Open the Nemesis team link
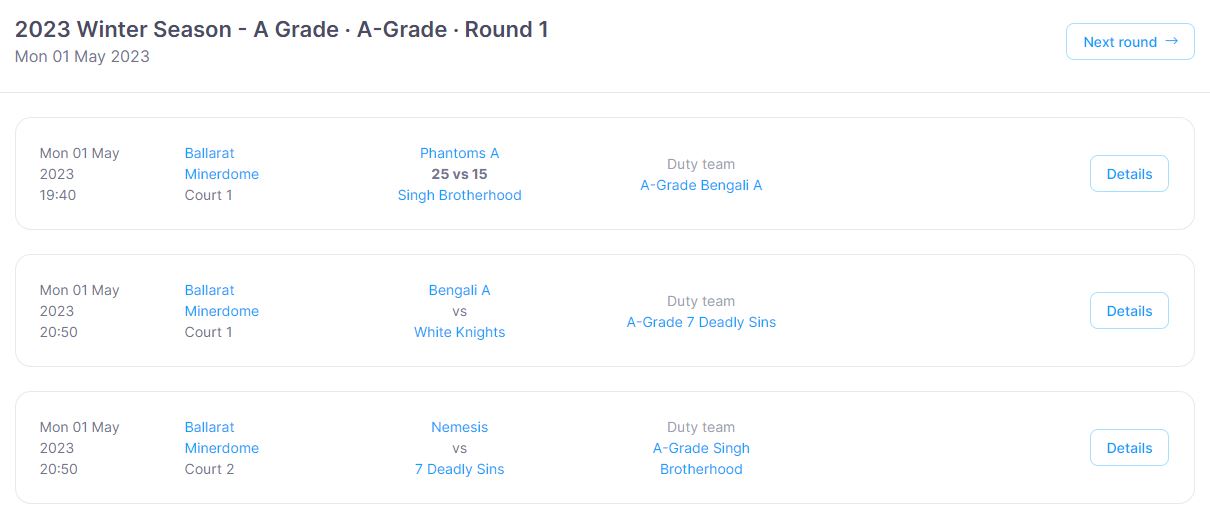 [459, 427]
